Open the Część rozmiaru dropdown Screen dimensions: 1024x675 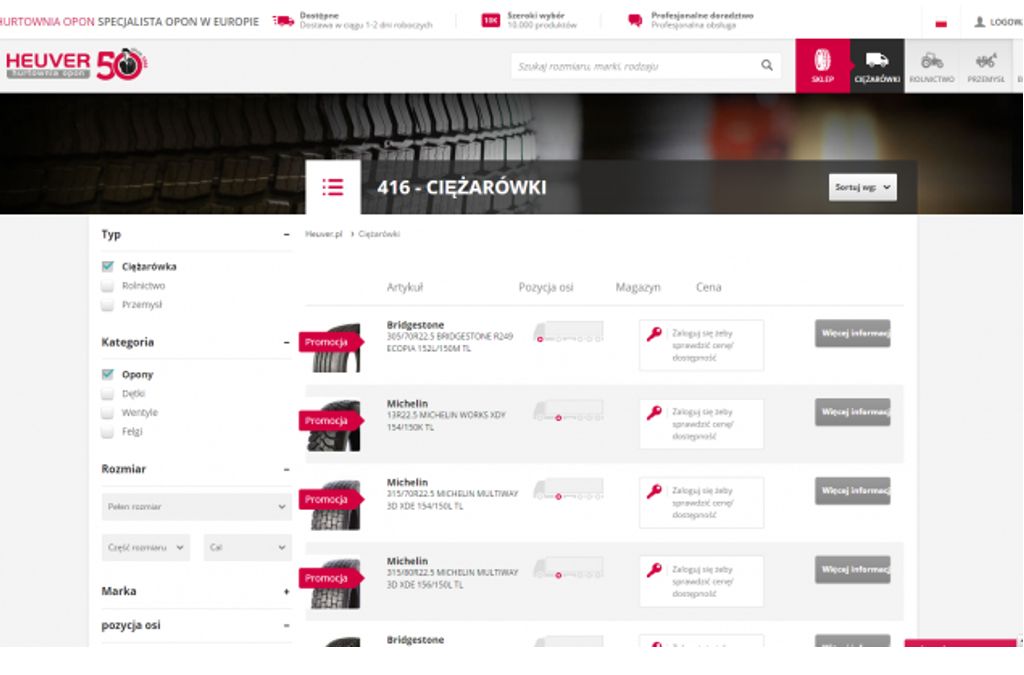tap(146, 547)
